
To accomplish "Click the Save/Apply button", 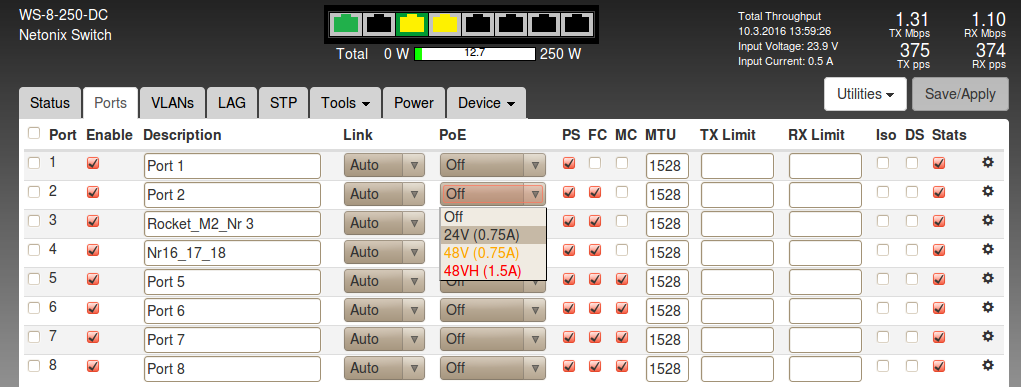I will point(960,94).
